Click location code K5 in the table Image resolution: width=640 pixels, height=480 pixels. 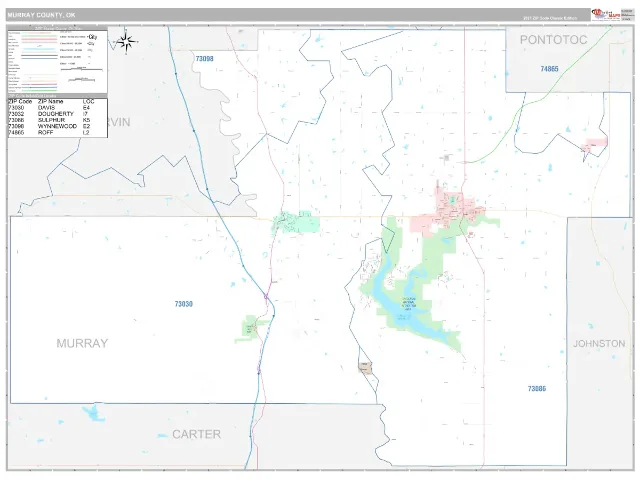click(86, 120)
